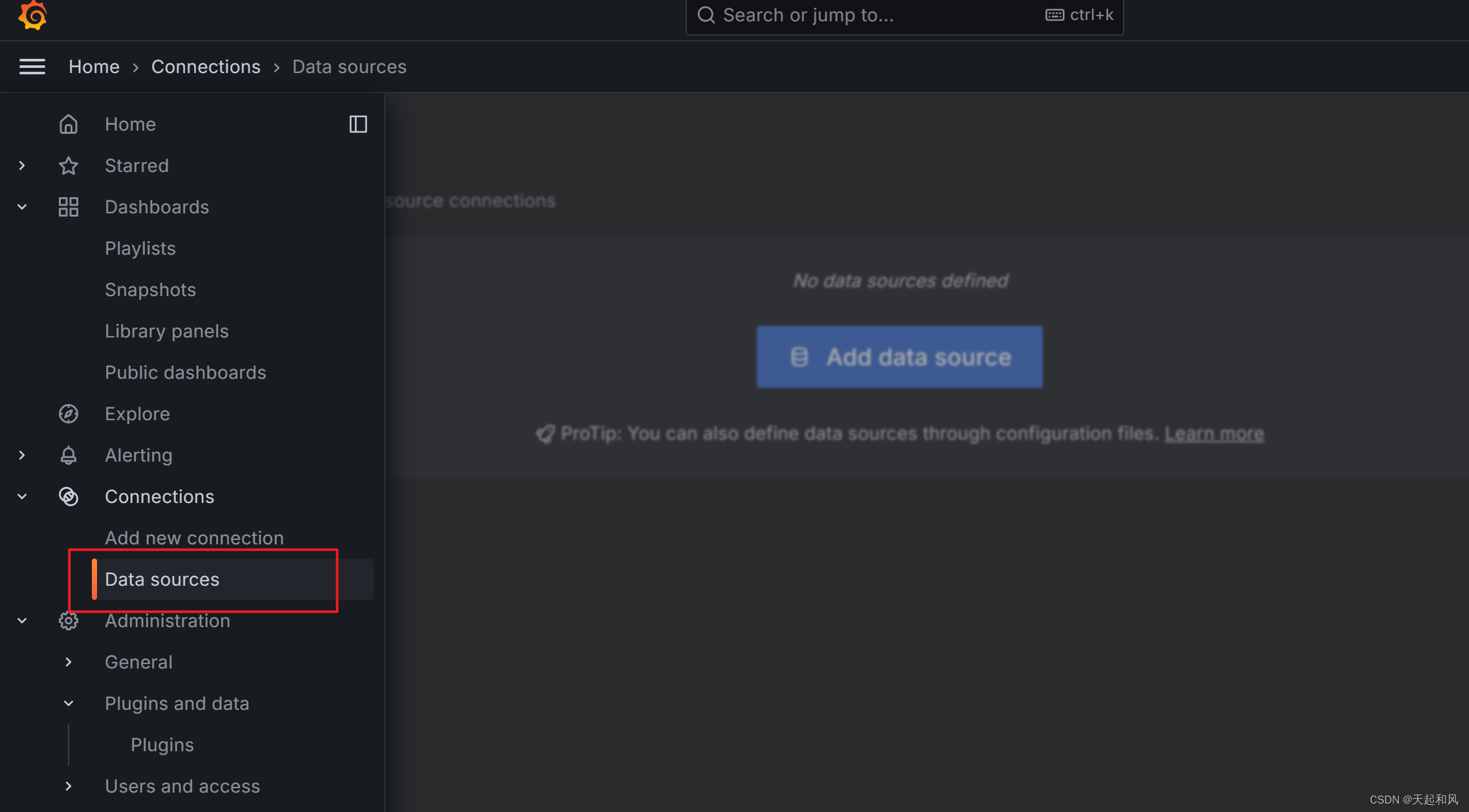
Task: Select the Home house icon in sidebar
Action: 69,123
